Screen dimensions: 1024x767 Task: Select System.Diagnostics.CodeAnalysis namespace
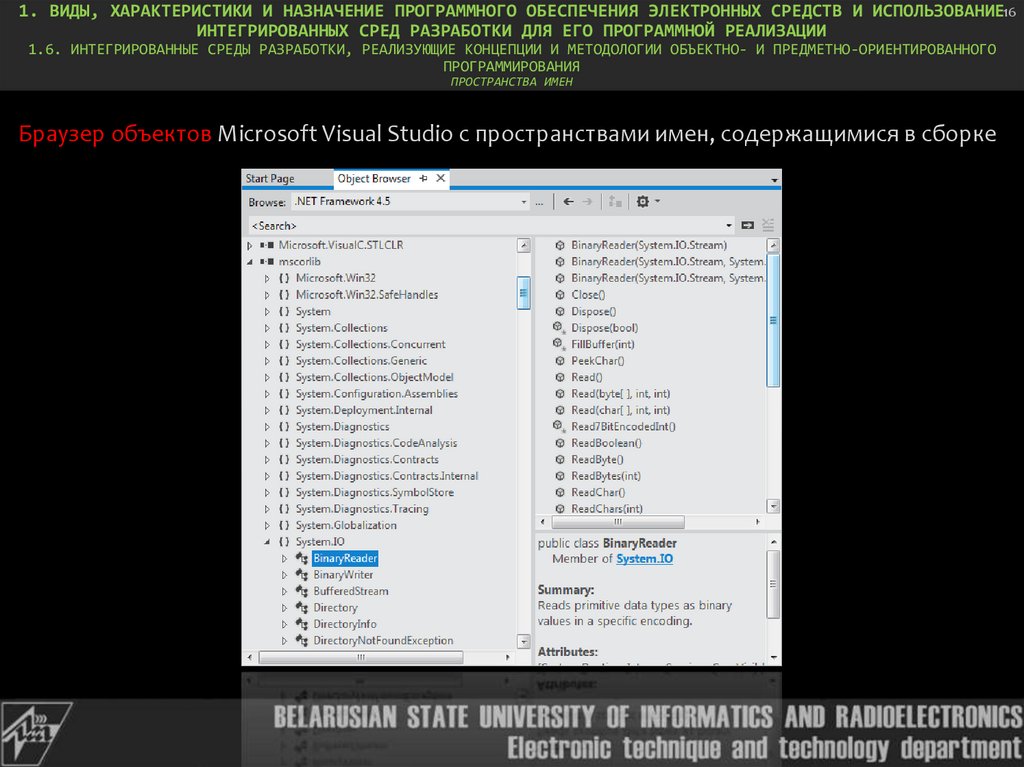coord(376,443)
